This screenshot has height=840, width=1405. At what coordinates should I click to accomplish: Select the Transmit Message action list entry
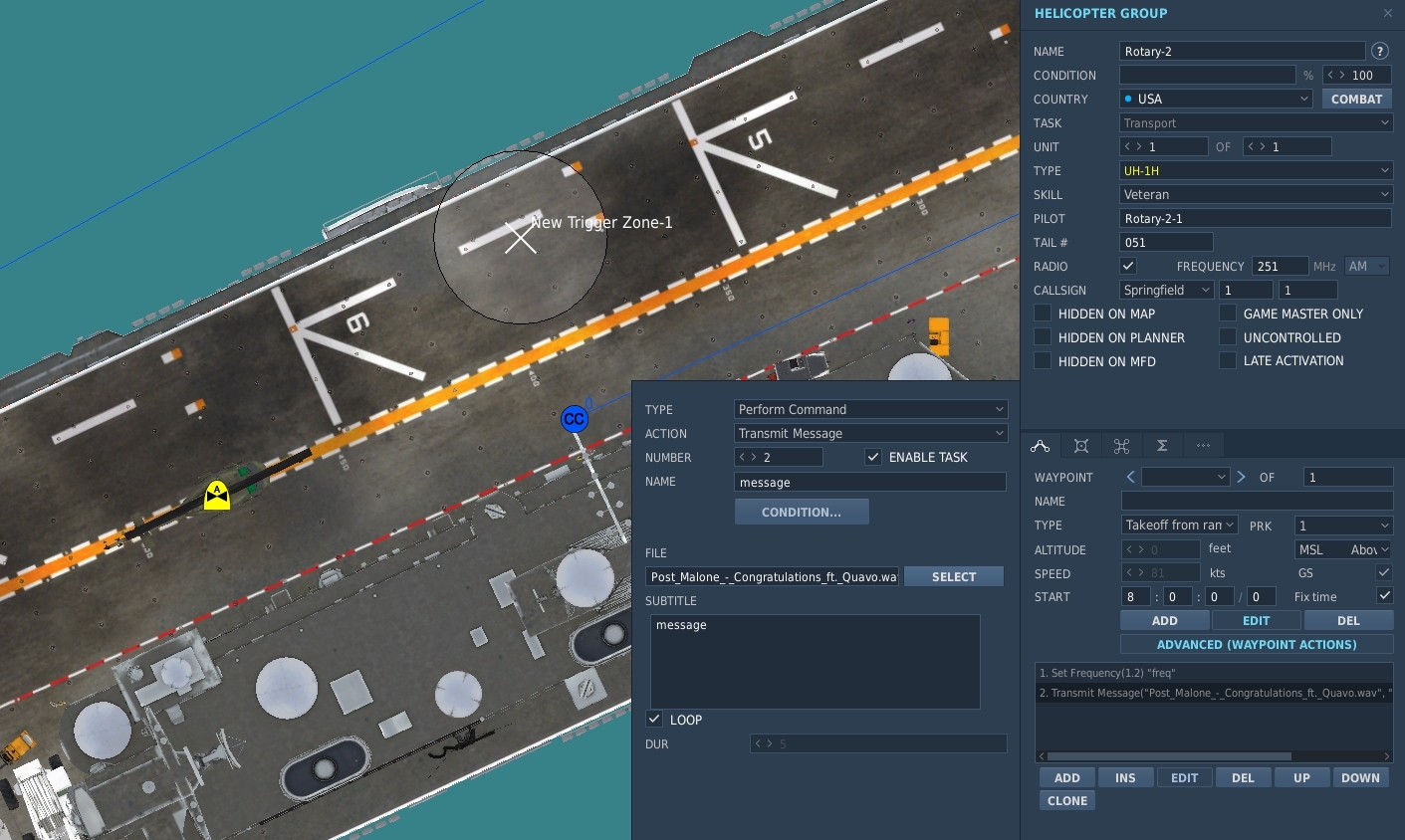click(1214, 693)
